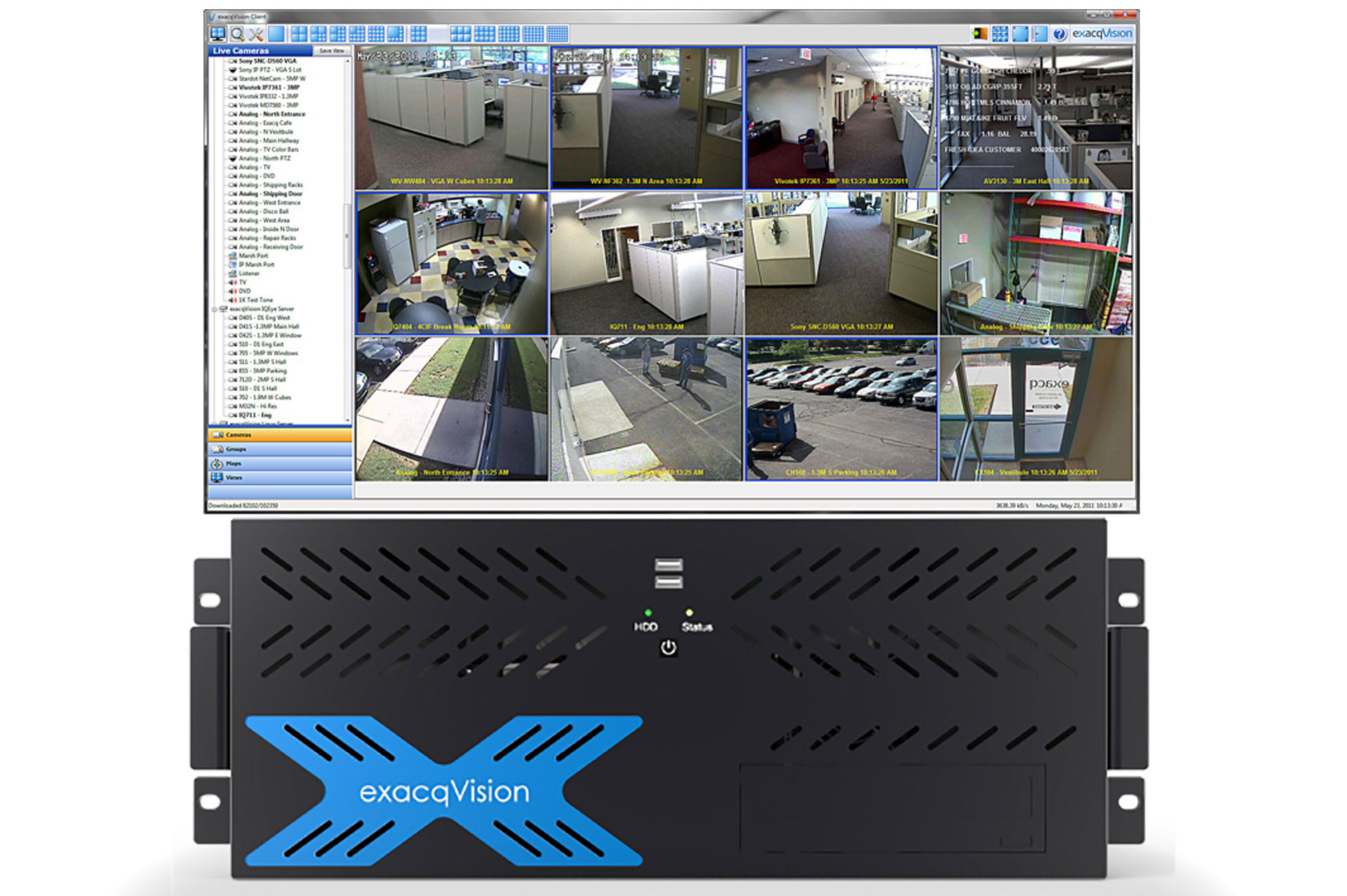1347x896 pixels.
Task: Select Analog - North Entrance in list
Action: point(272,114)
